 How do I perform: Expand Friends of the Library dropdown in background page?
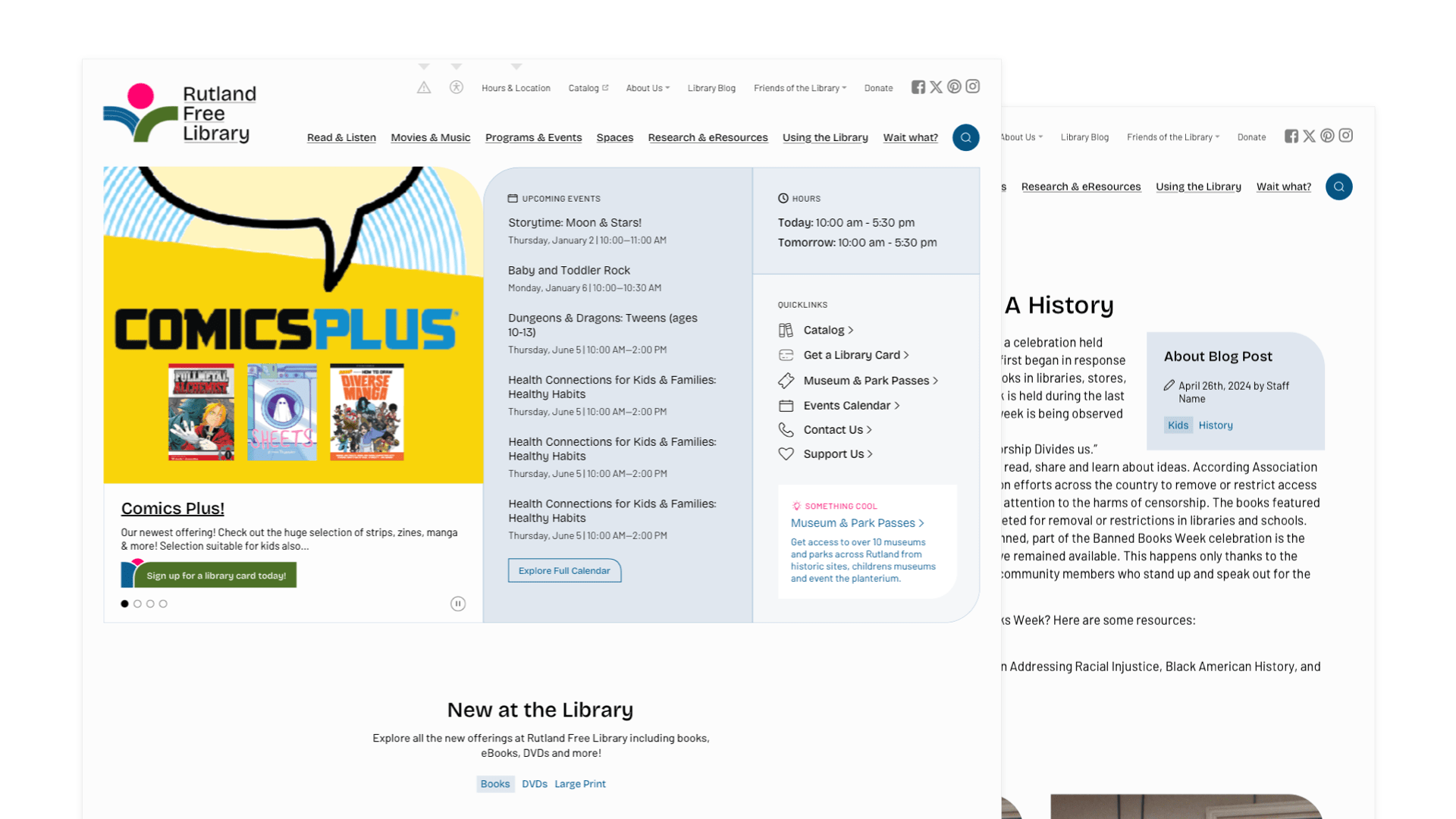click(x=1173, y=137)
